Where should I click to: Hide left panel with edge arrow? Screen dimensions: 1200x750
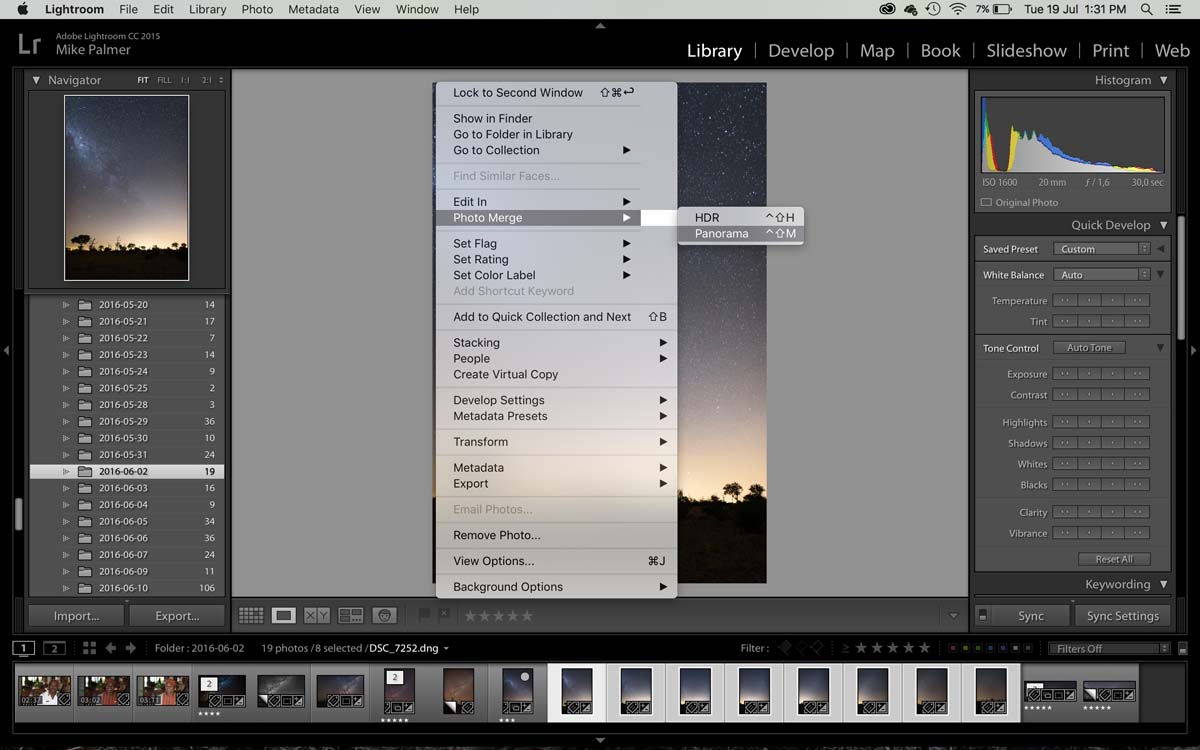[6, 350]
